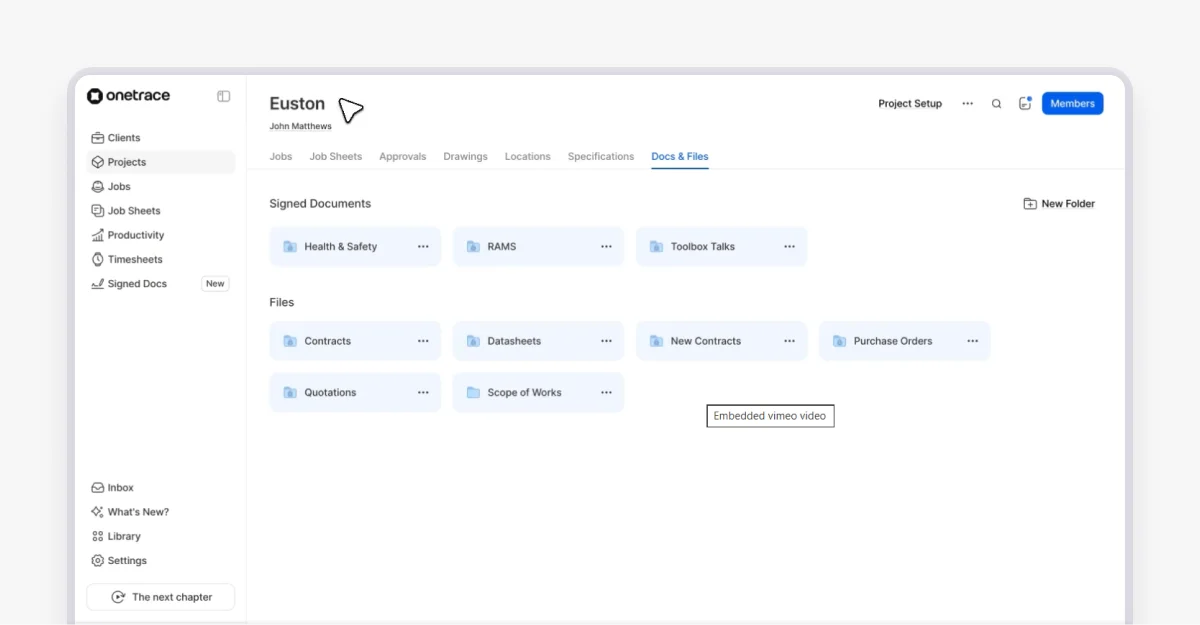This screenshot has width=1200, height=625.
Task: Open options for Contracts folder
Action: pos(423,341)
